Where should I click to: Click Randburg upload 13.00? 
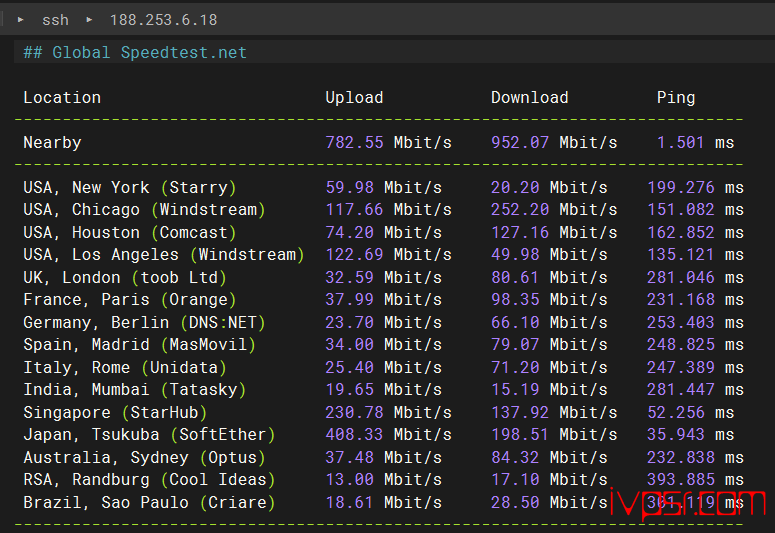tap(349, 480)
